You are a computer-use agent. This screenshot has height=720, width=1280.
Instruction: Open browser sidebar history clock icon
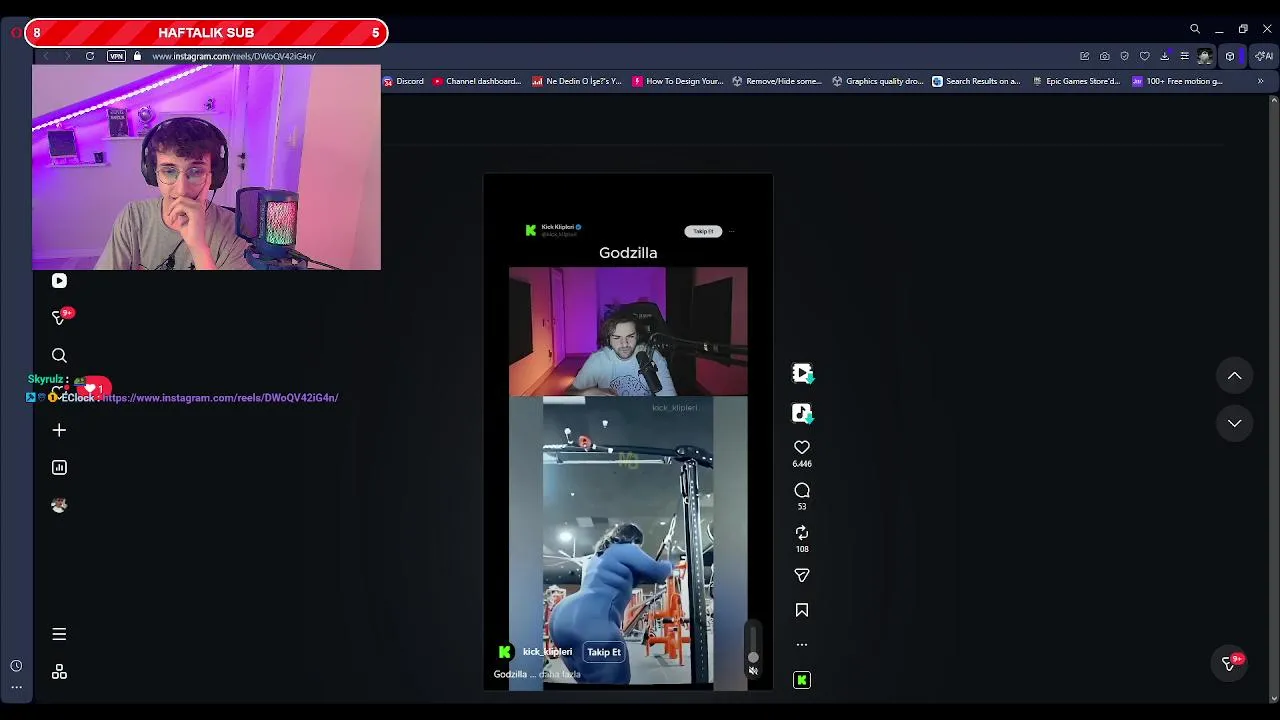pos(16,666)
